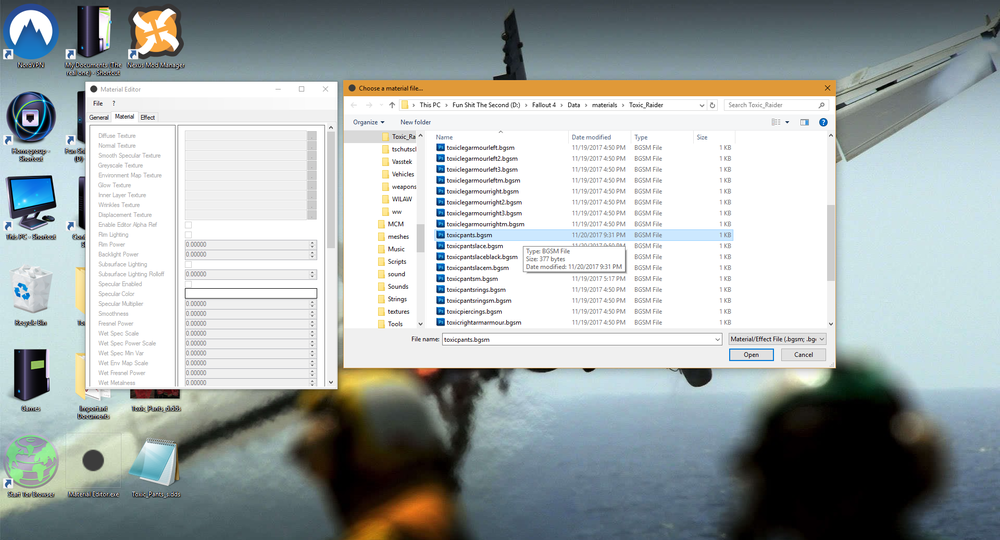Screen dimensions: 1000x540
Task: Select the toxiclegarmourleft.bgsm file icon
Action: point(440,147)
